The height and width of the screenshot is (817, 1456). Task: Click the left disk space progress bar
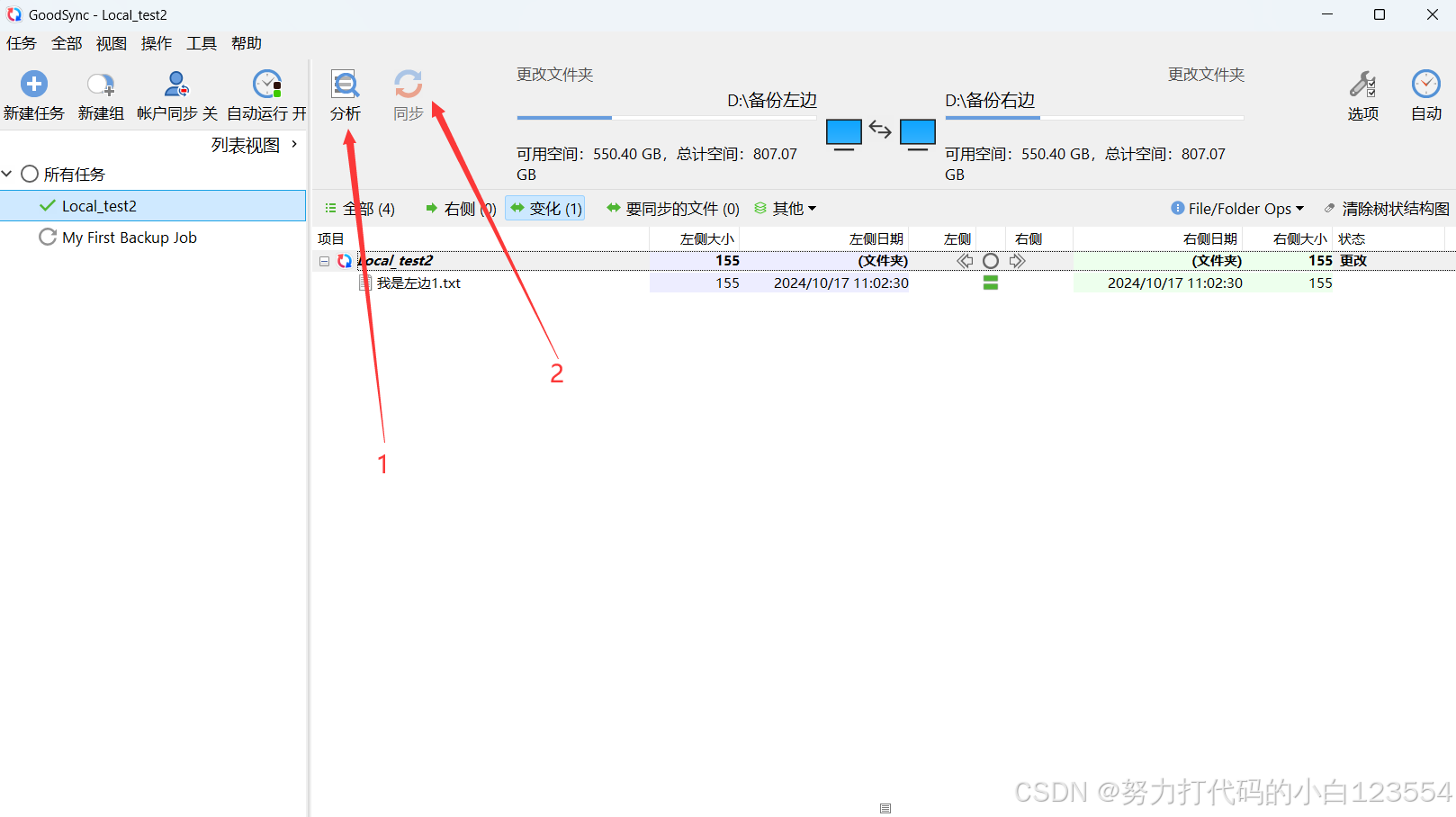666,118
